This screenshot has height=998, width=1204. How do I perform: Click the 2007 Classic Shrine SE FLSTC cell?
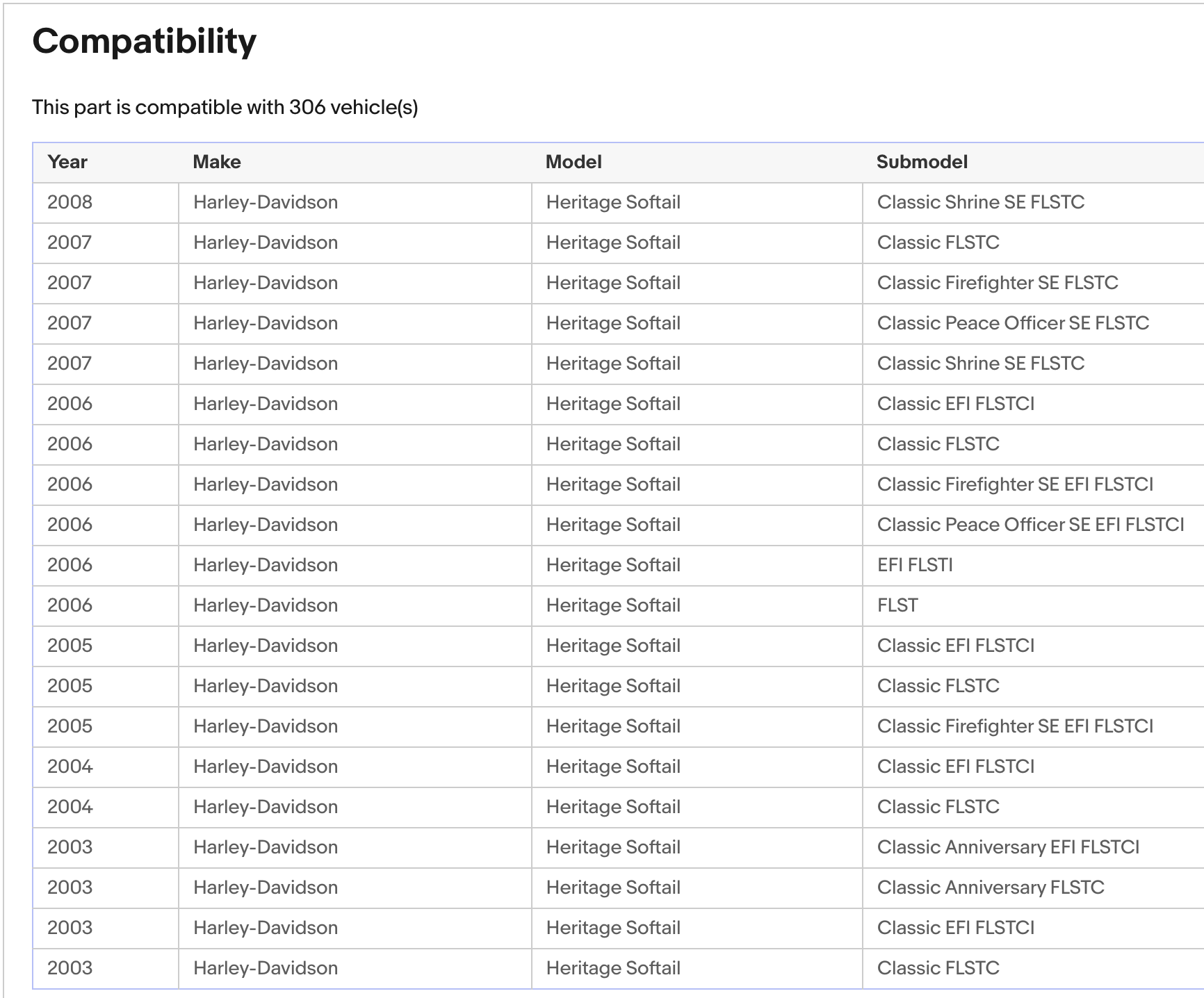tap(980, 363)
